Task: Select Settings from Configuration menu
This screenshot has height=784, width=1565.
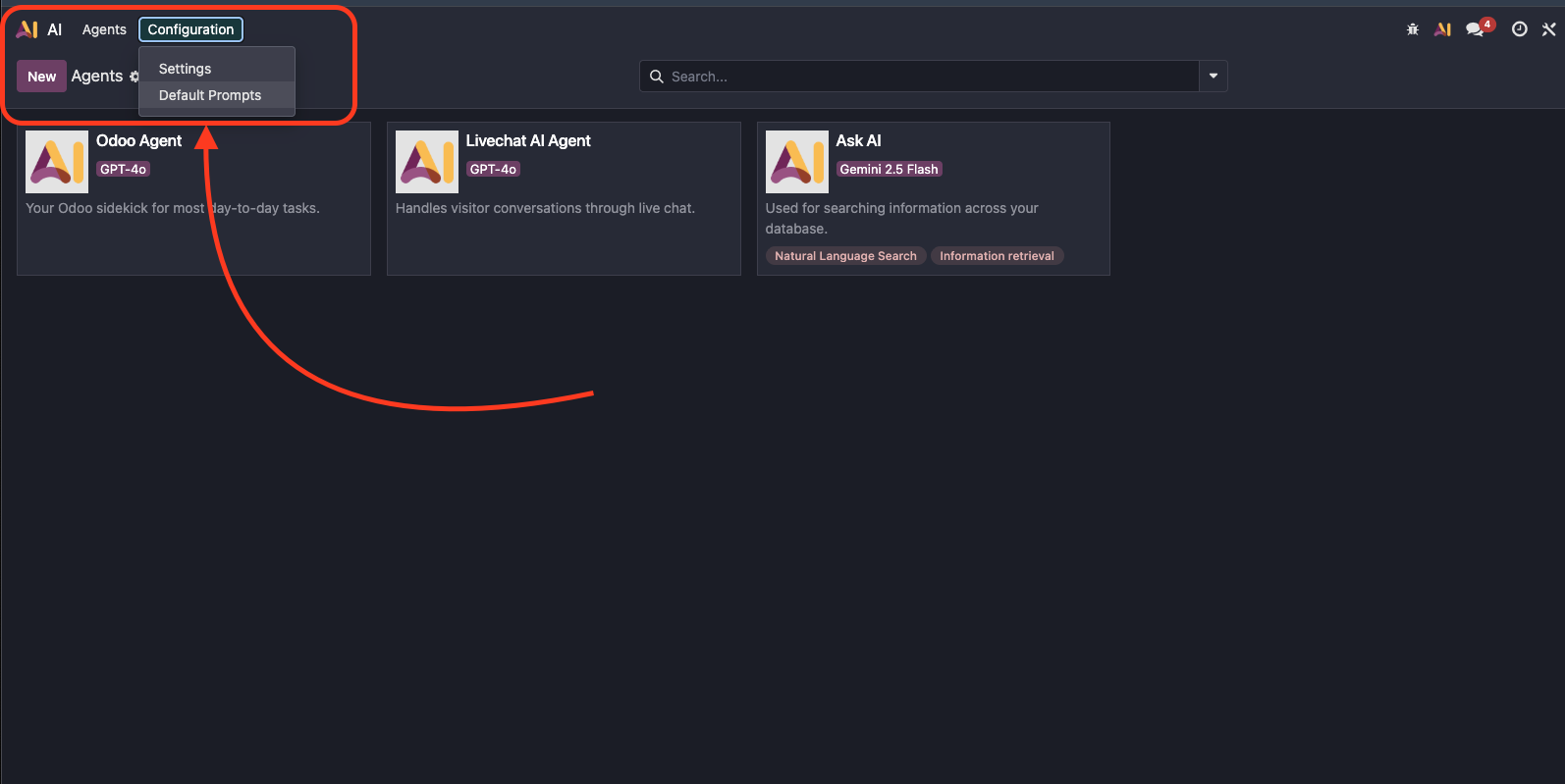Action: [x=185, y=69]
